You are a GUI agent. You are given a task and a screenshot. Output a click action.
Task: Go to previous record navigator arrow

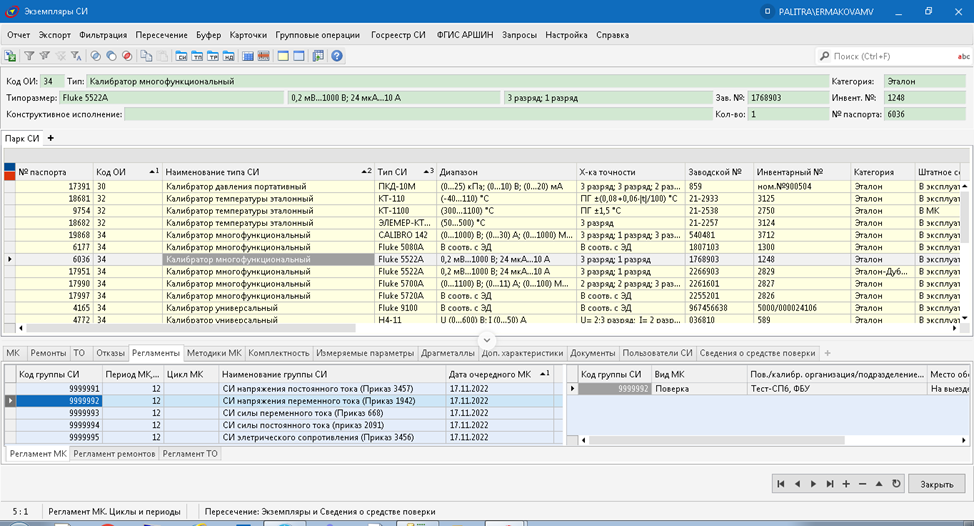tap(797, 484)
